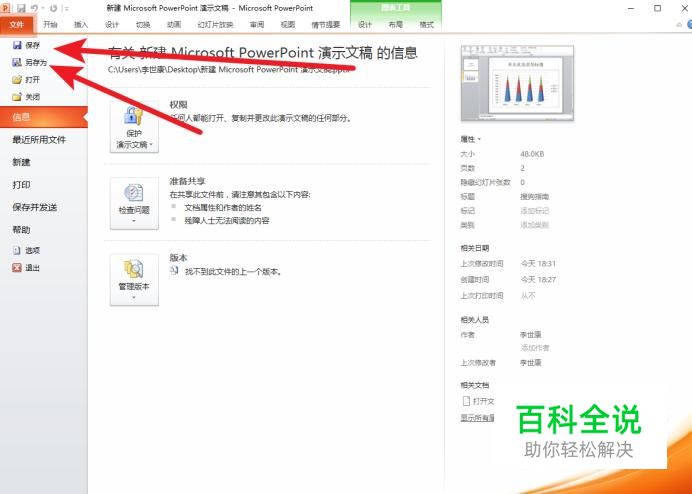The image size is (692, 494).
Task: Open the chart tools 设计 tab beside 布局
Action: coord(365,25)
